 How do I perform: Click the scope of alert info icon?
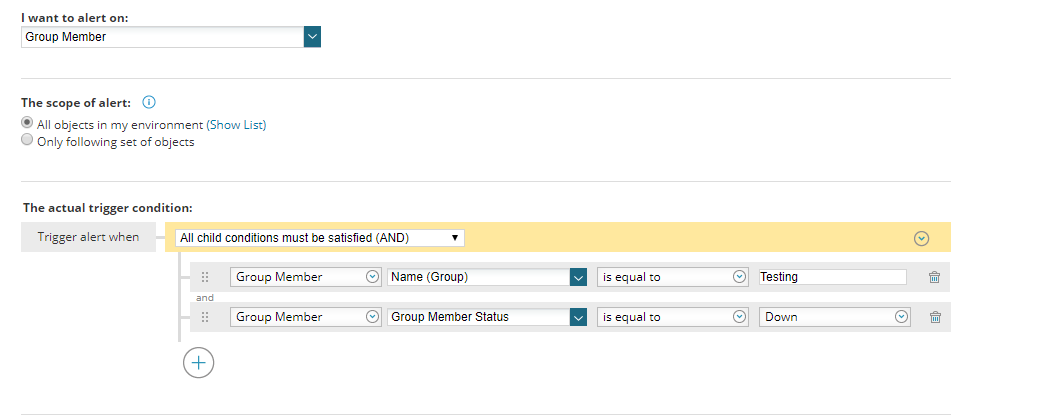[149, 102]
